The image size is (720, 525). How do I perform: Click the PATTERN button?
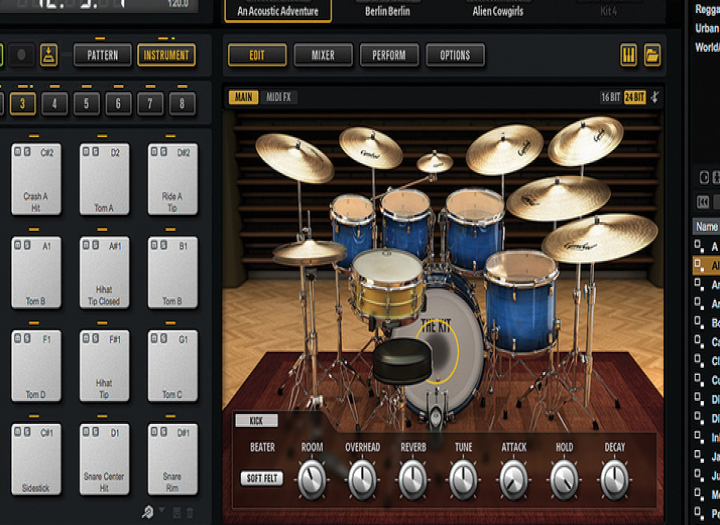click(103, 55)
